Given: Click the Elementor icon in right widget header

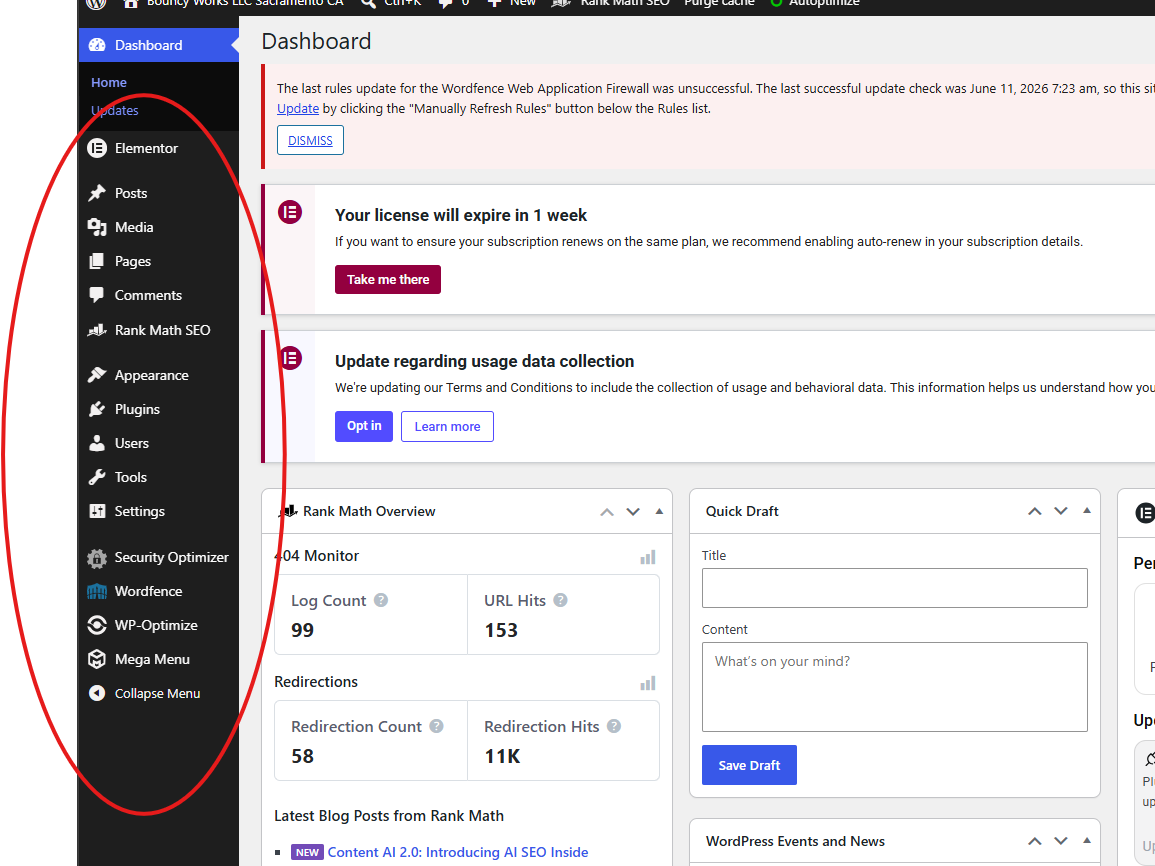Looking at the screenshot, I should (x=1145, y=513).
